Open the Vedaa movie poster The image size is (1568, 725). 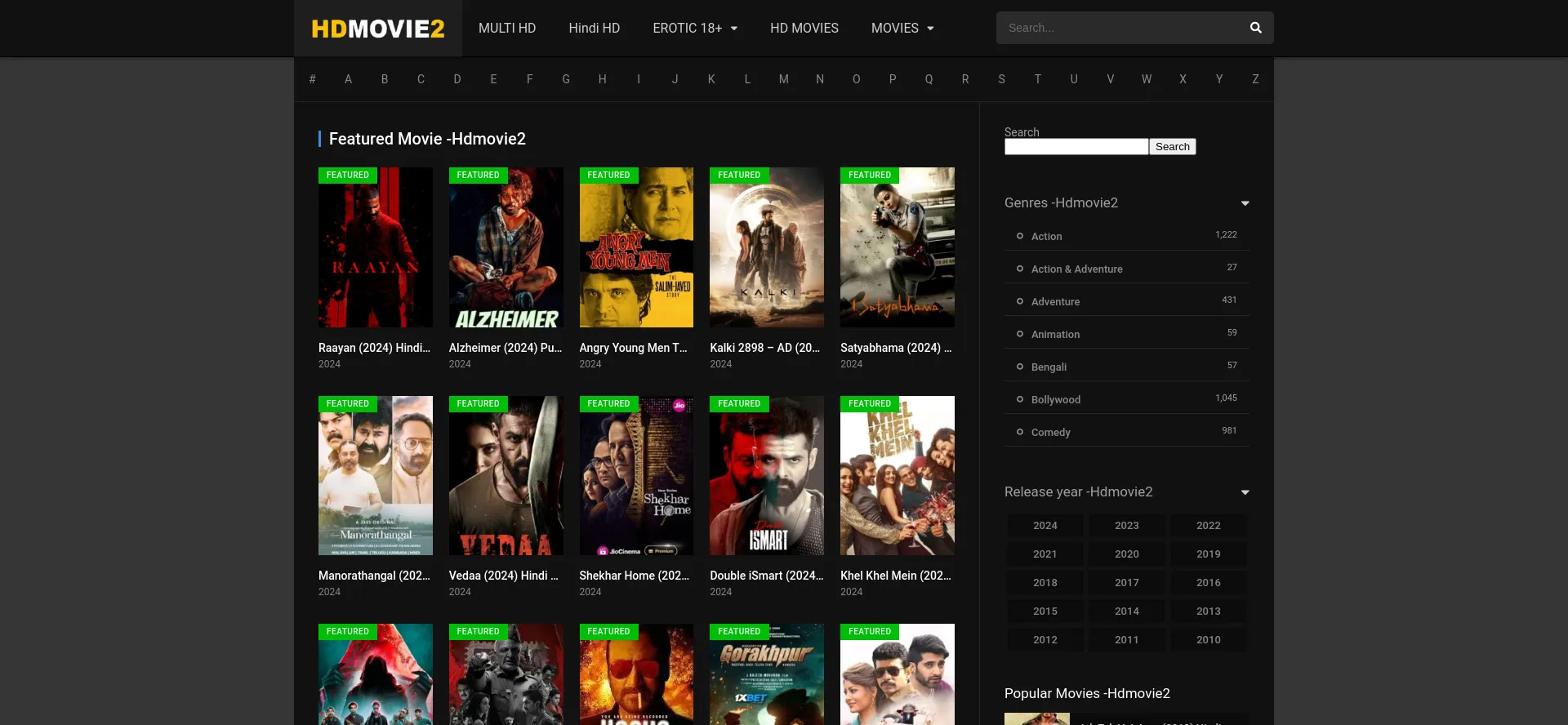(506, 476)
